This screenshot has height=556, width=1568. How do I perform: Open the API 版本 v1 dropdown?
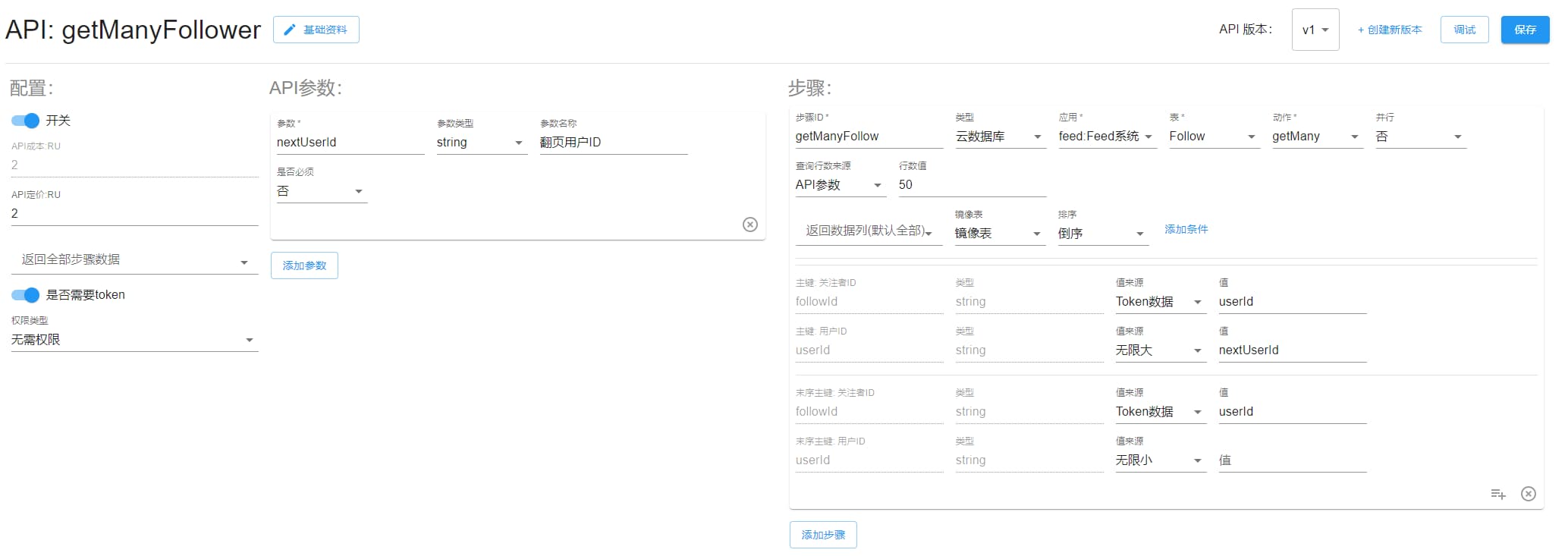(x=1315, y=30)
